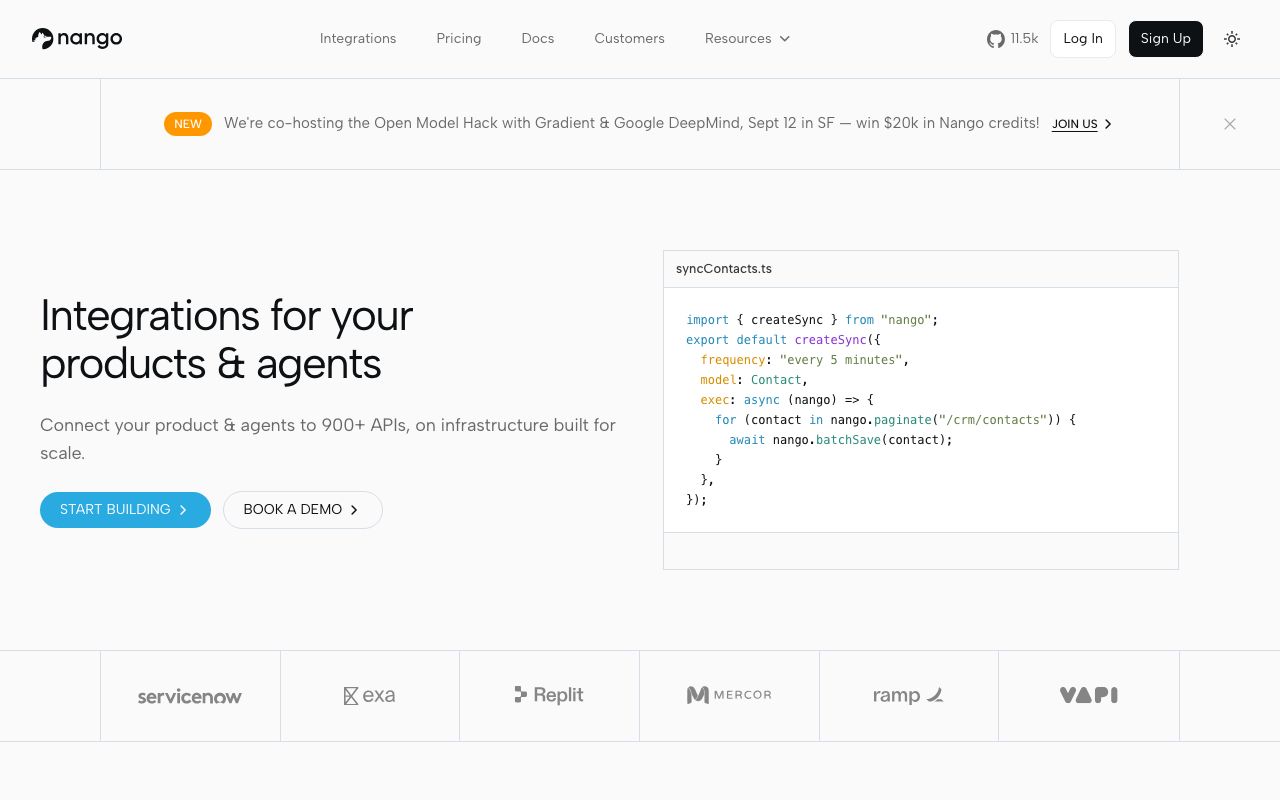Click the ServiceNow customer logo
The image size is (1280, 800).
pos(190,696)
